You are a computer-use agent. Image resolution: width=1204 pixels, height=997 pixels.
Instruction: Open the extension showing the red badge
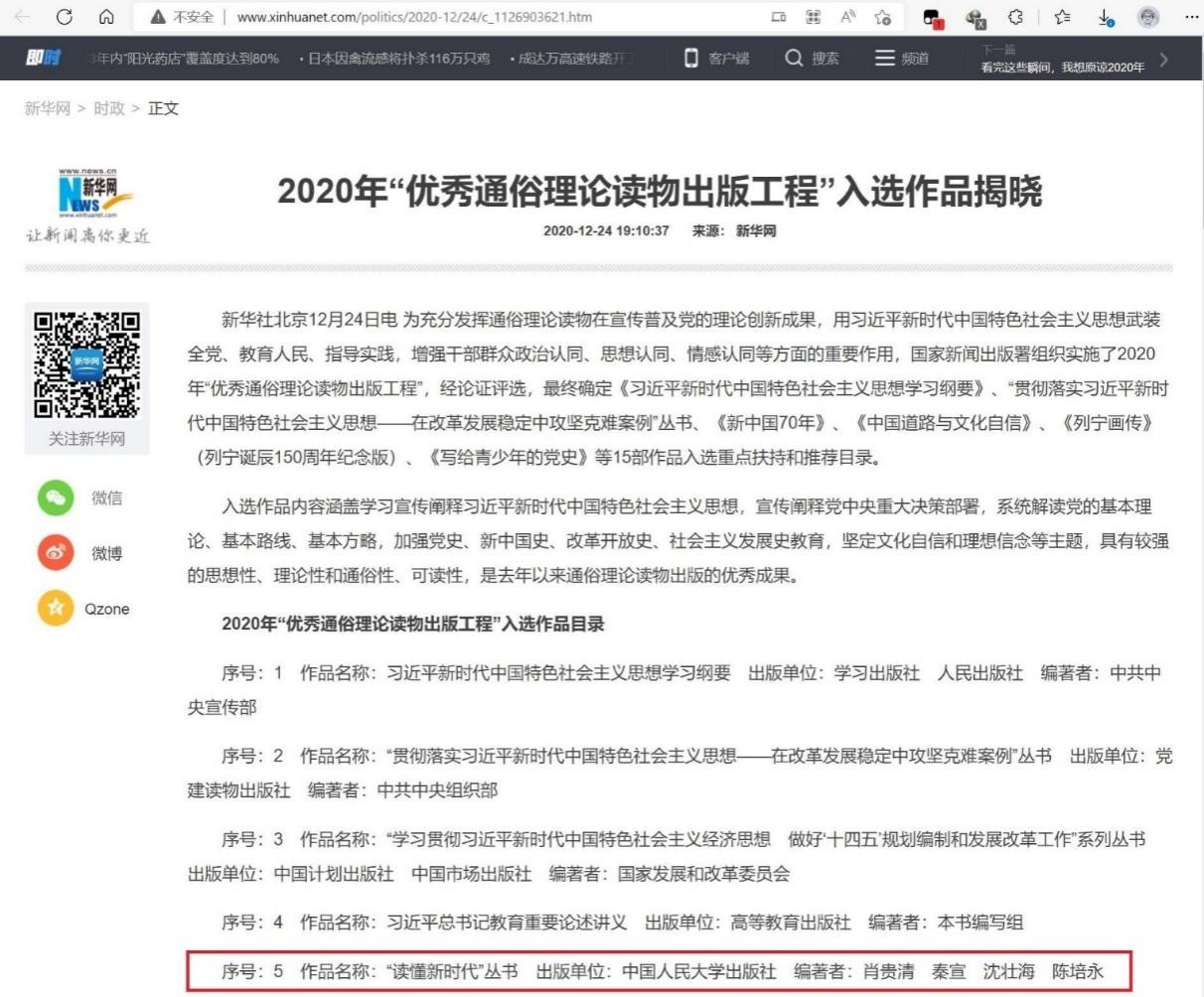(933, 18)
